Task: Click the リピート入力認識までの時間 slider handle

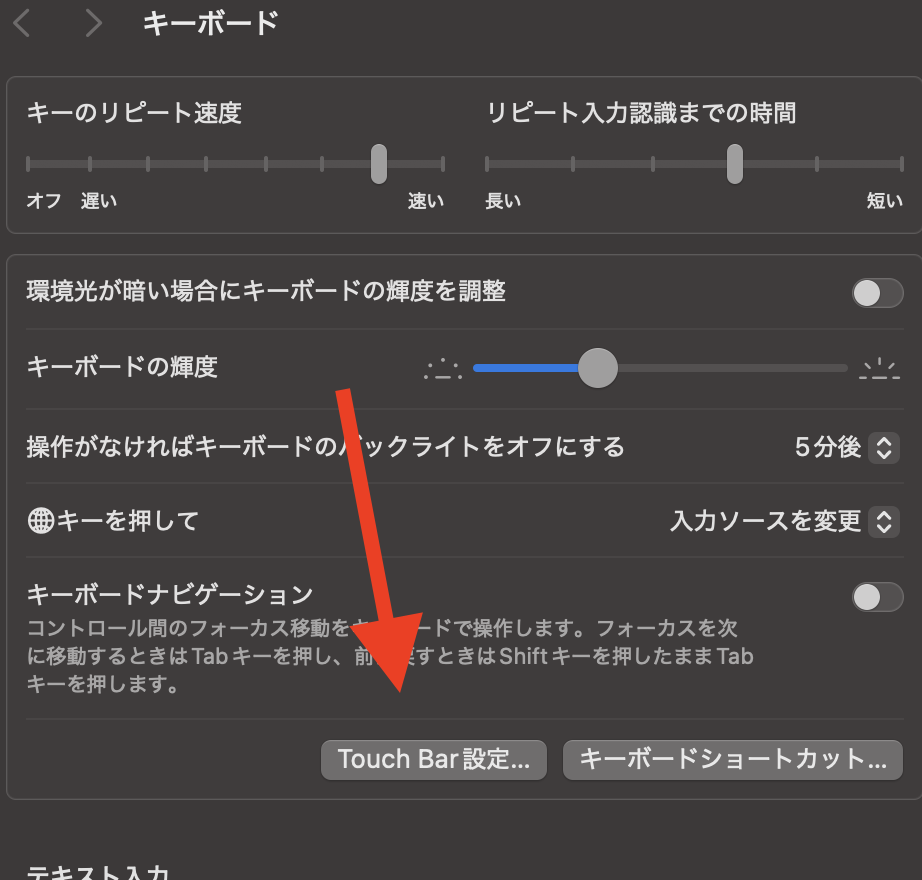Action: click(x=735, y=164)
